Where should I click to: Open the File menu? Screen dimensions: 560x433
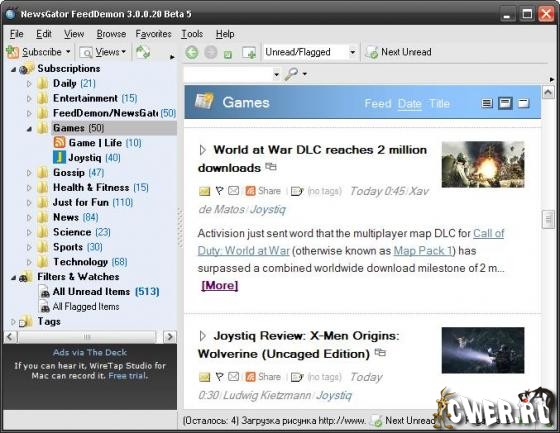coord(16,34)
